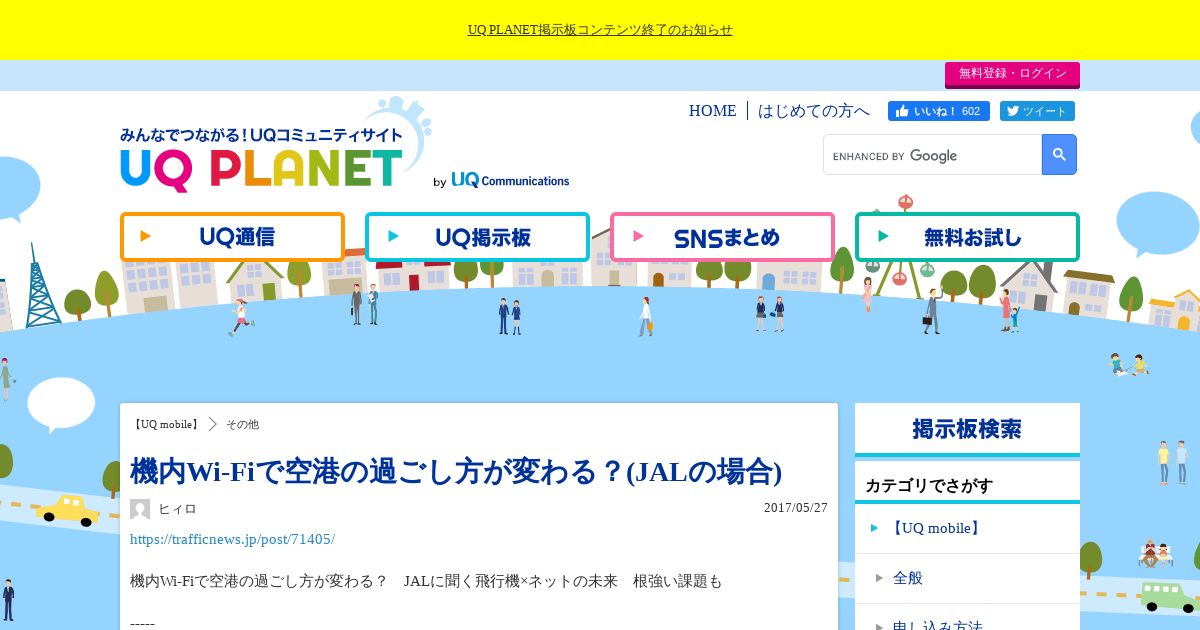1200x630 pixels.
Task: Click the arrow beside sidebar 【UQ mobile】
Action: coord(874,528)
